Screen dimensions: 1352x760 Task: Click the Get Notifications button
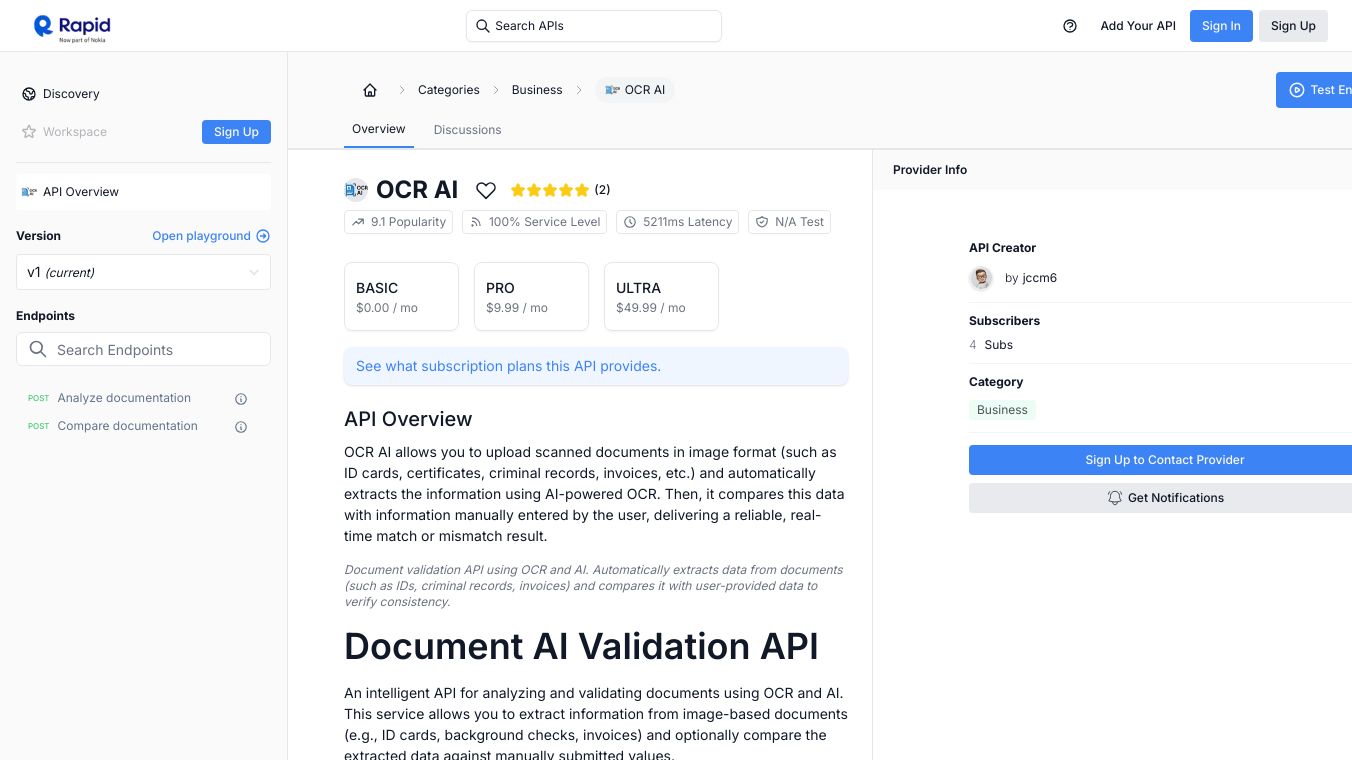coord(1160,498)
